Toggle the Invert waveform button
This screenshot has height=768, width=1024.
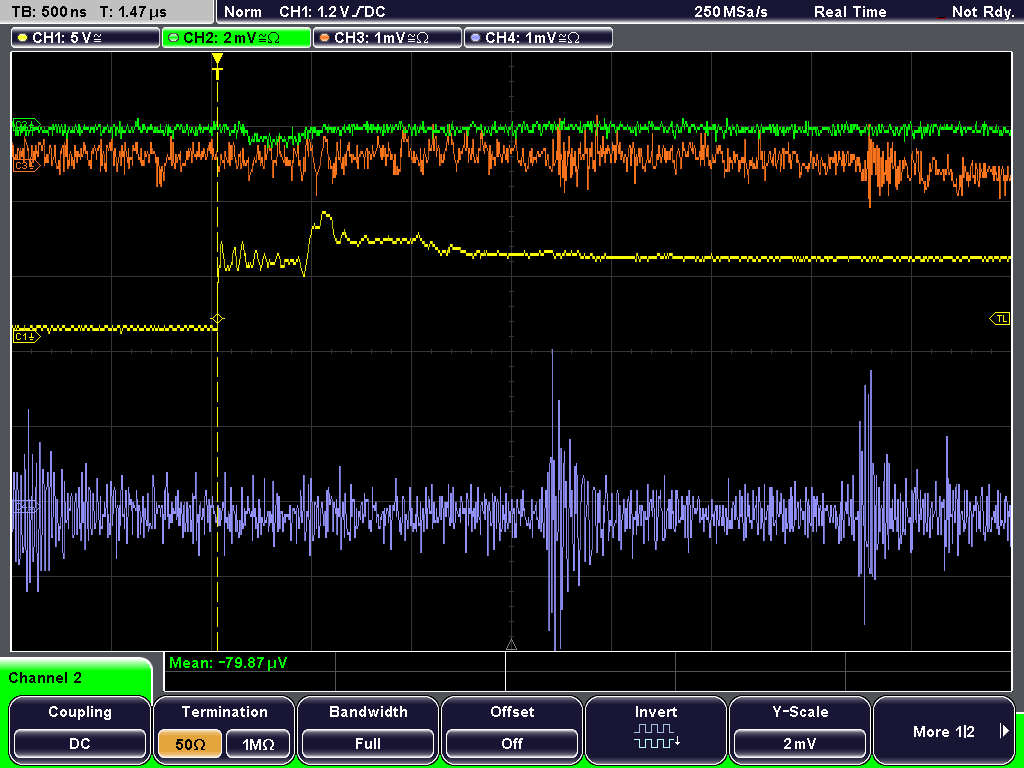tap(656, 729)
